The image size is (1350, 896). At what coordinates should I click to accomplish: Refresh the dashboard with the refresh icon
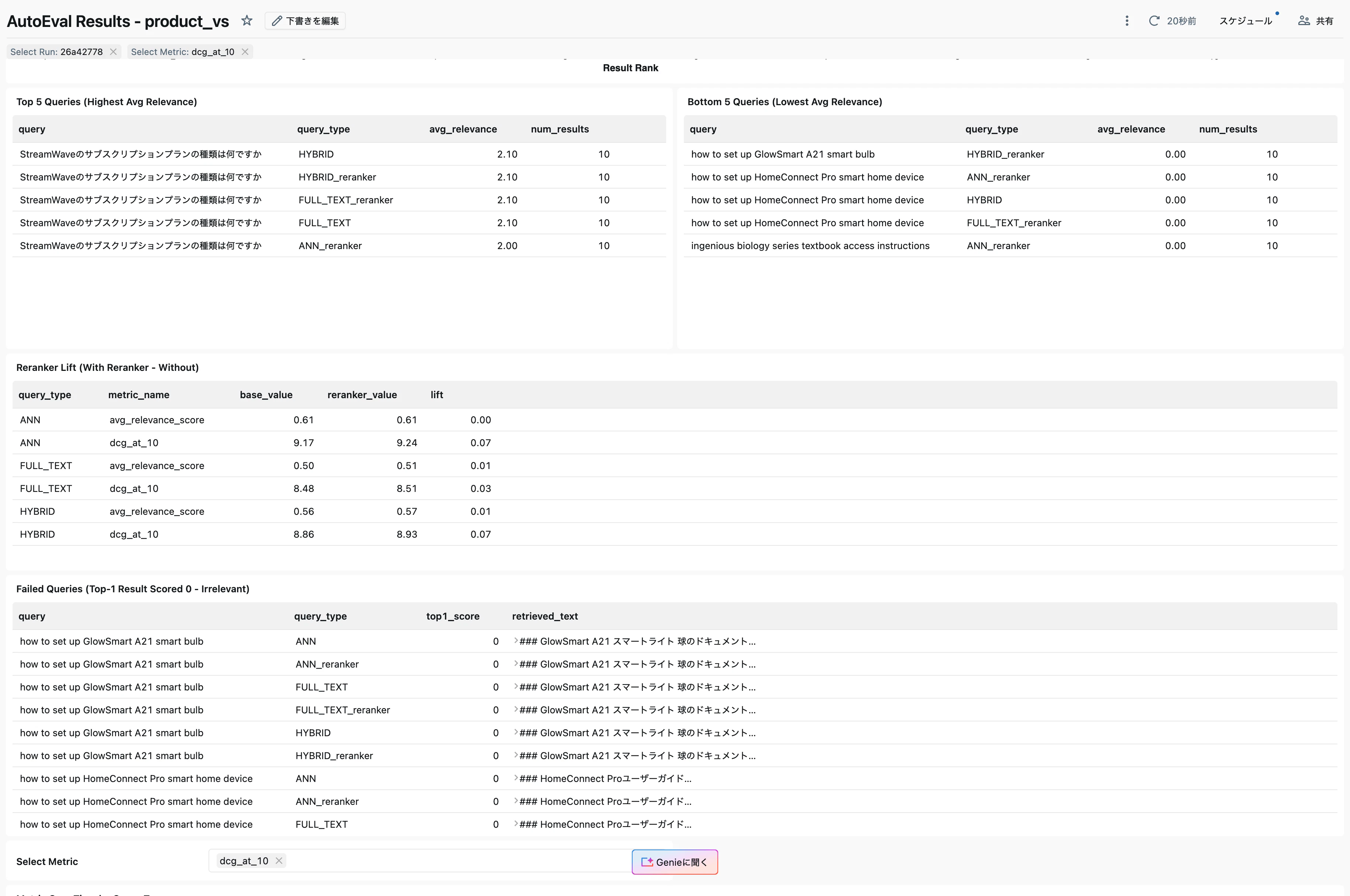(1154, 20)
